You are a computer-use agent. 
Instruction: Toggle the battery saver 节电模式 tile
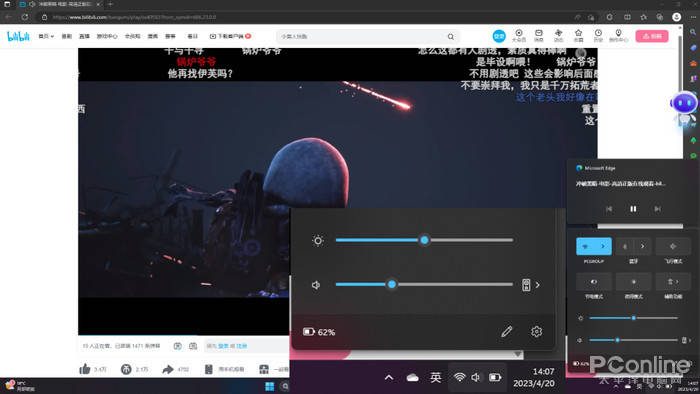[593, 282]
